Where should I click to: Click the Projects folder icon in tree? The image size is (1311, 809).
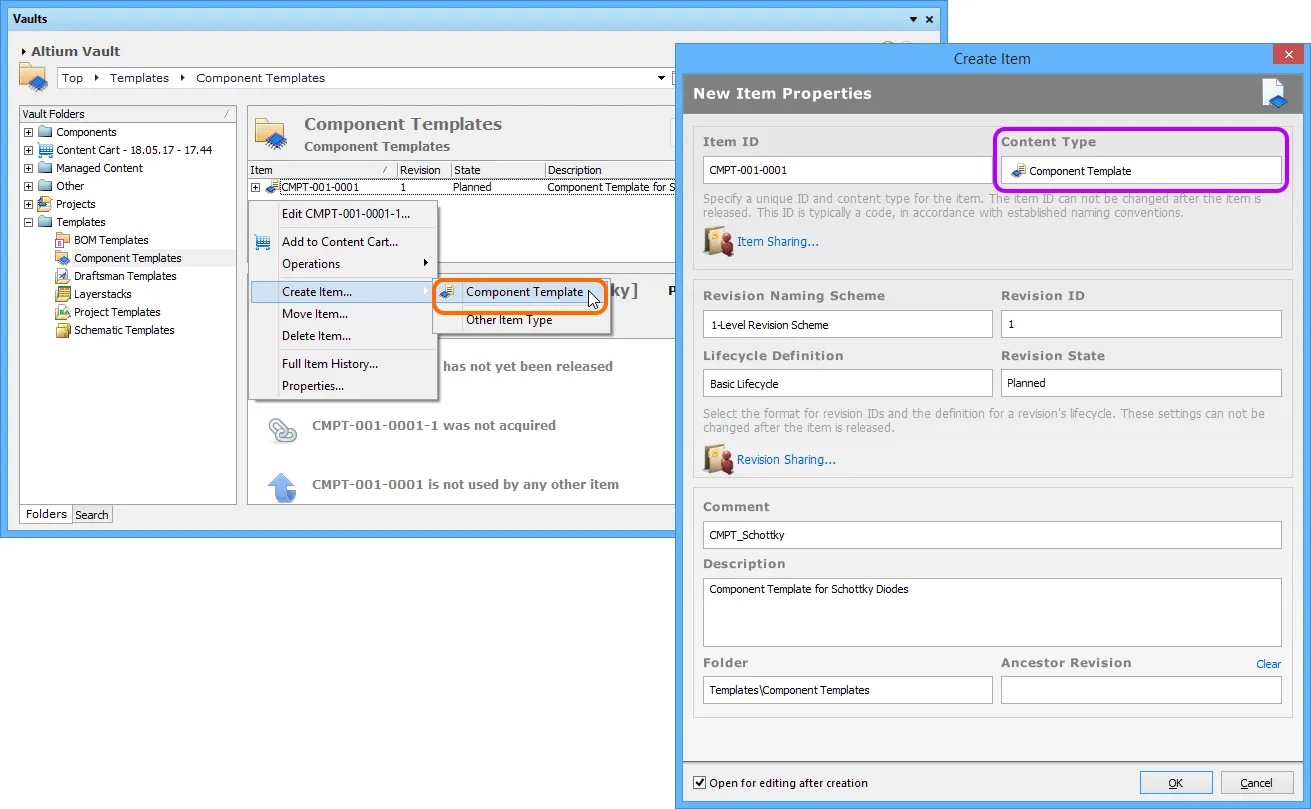point(45,204)
